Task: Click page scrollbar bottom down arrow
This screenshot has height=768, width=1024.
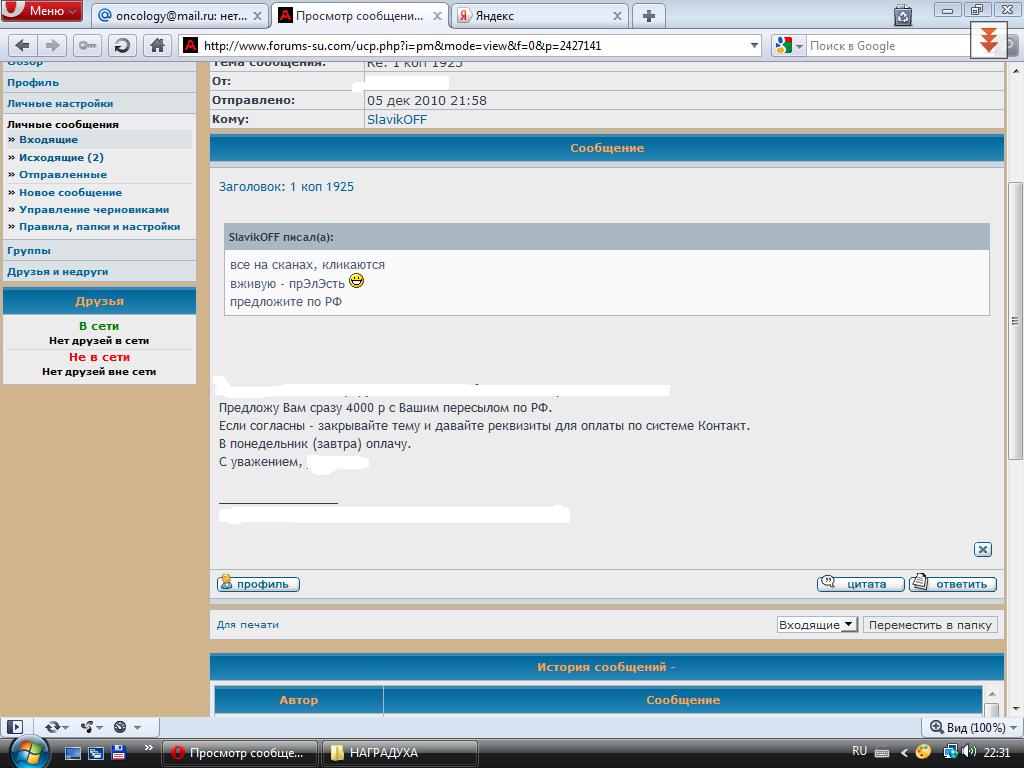Action: click(x=1016, y=708)
